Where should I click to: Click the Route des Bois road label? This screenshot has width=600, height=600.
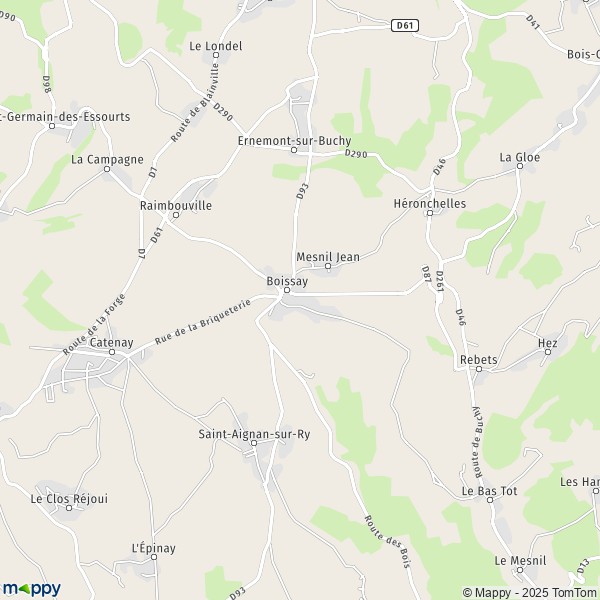388,542
